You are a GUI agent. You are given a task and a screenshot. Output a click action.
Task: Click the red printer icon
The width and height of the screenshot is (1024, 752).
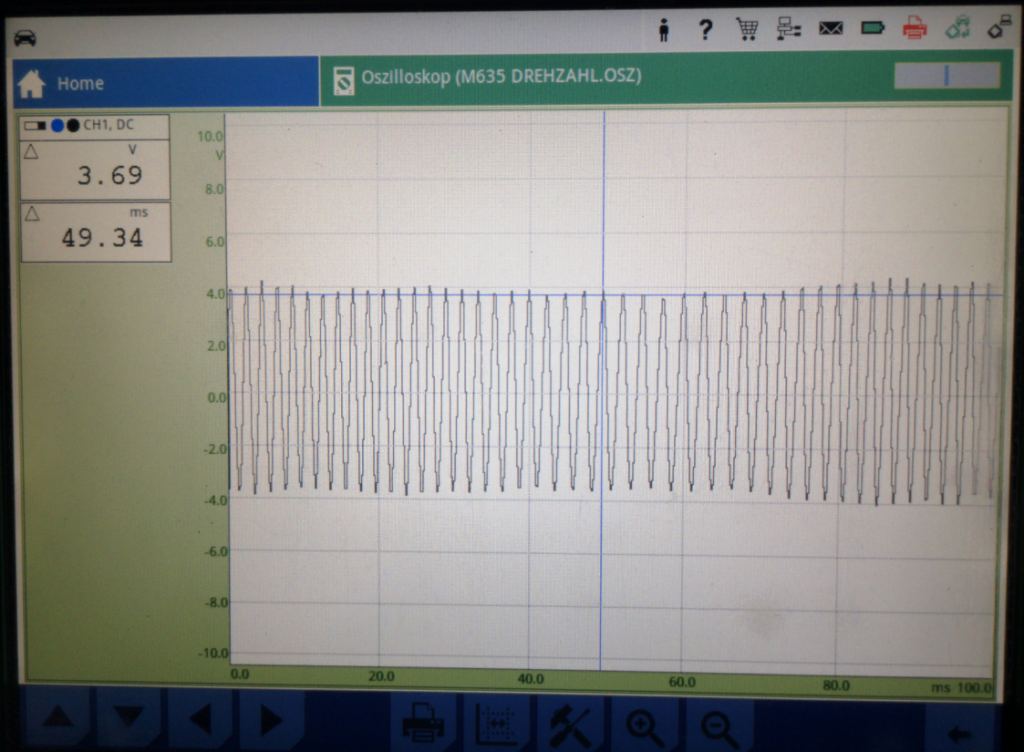click(914, 29)
